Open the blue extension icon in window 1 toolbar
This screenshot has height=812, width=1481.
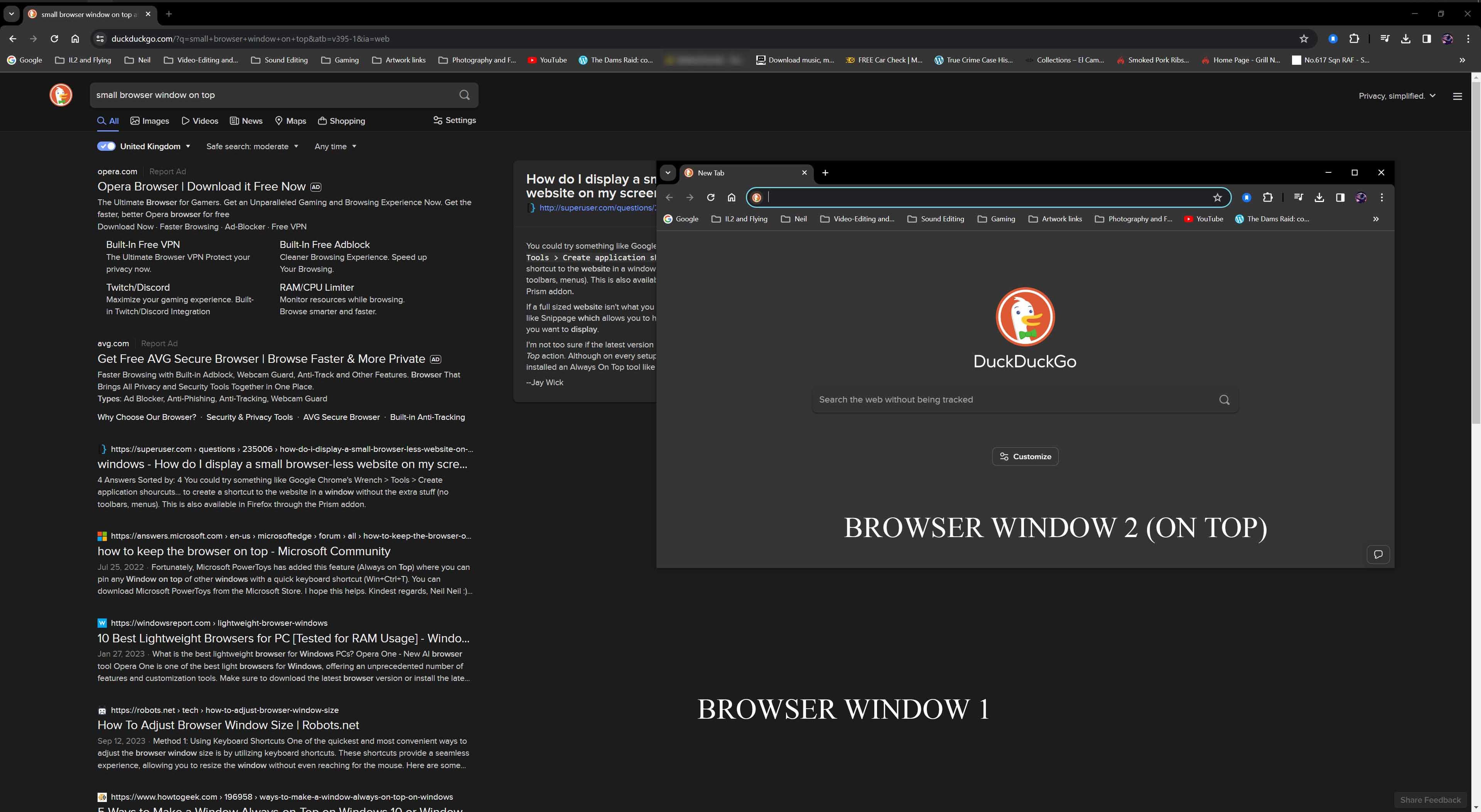click(1333, 39)
